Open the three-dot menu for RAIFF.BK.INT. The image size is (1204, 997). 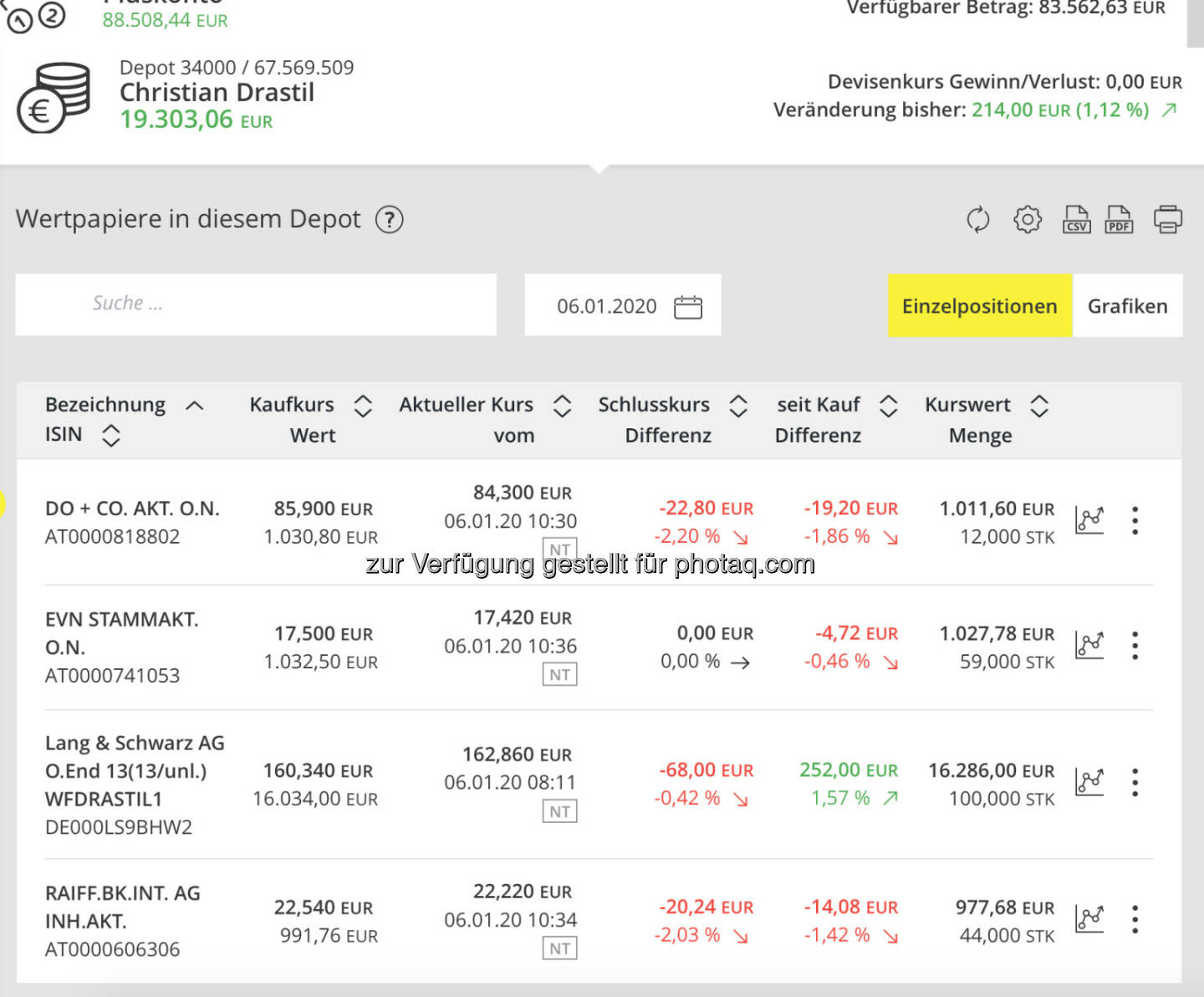(x=1135, y=919)
